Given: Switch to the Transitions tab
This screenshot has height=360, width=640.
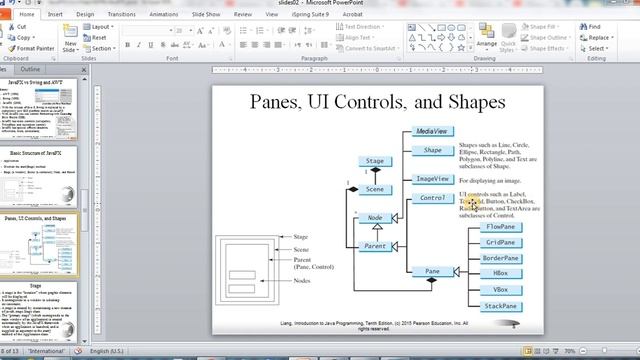Looking at the screenshot, I should point(122,14).
